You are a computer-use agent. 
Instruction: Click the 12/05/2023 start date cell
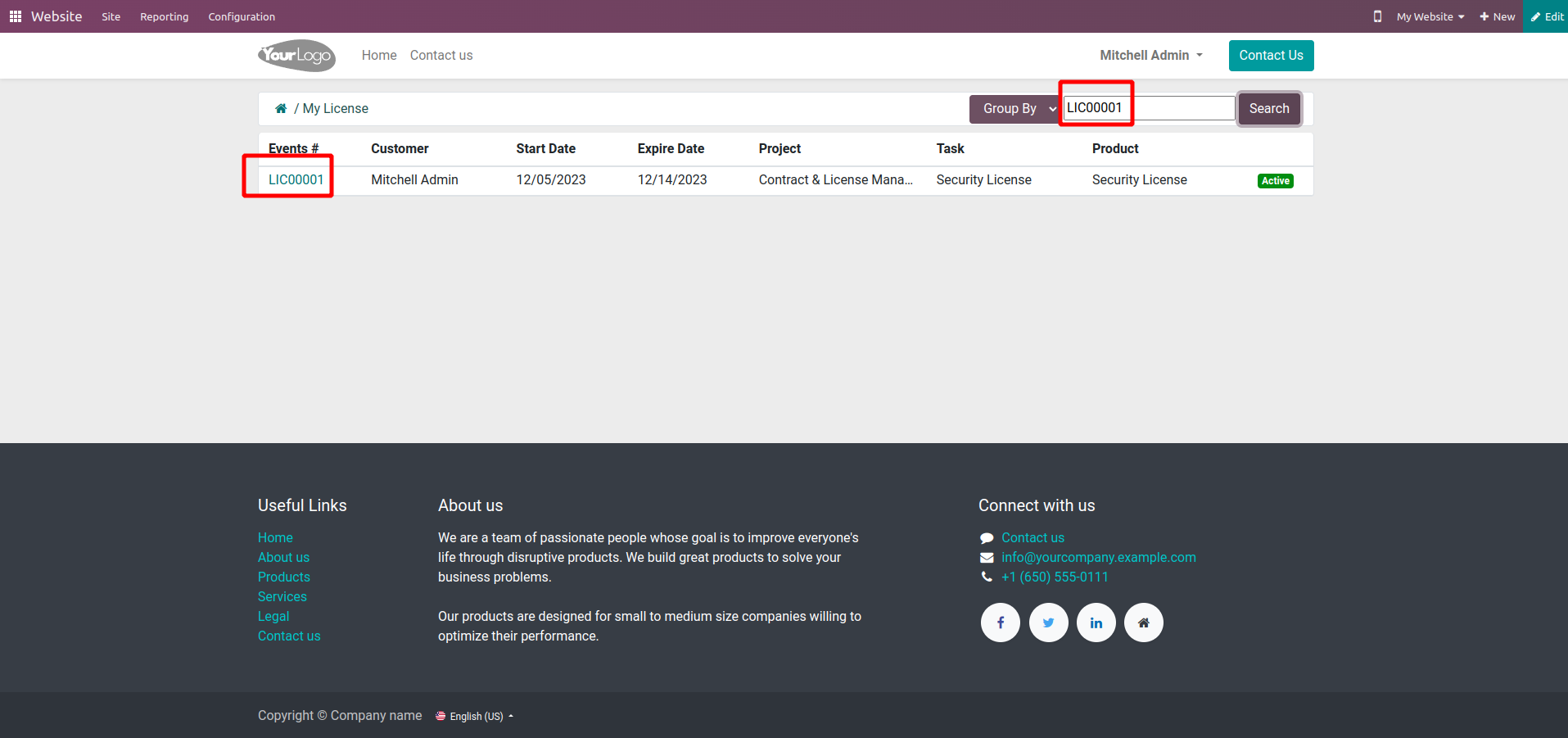click(x=551, y=179)
